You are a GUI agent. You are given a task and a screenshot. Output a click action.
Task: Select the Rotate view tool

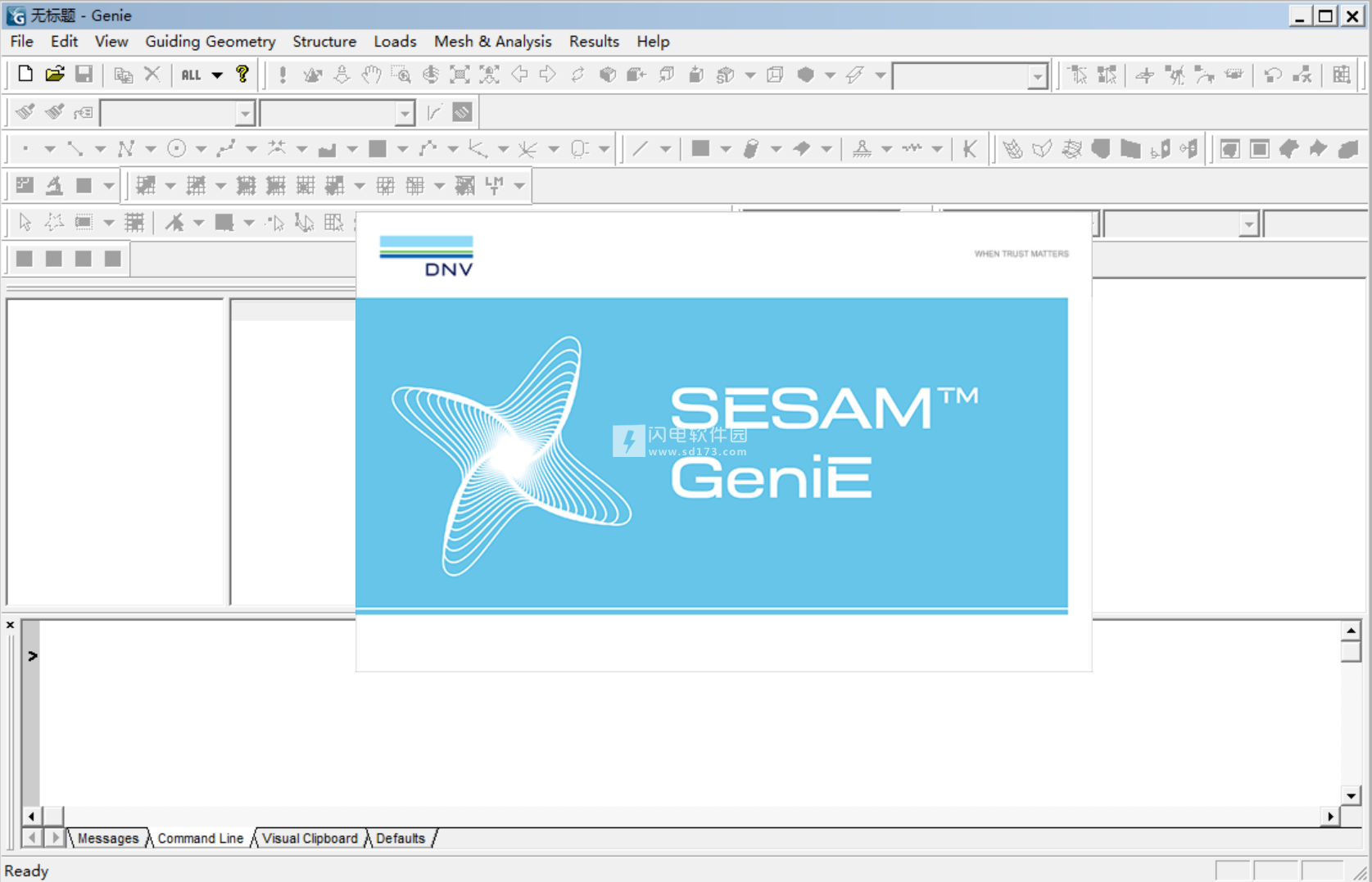tap(430, 75)
